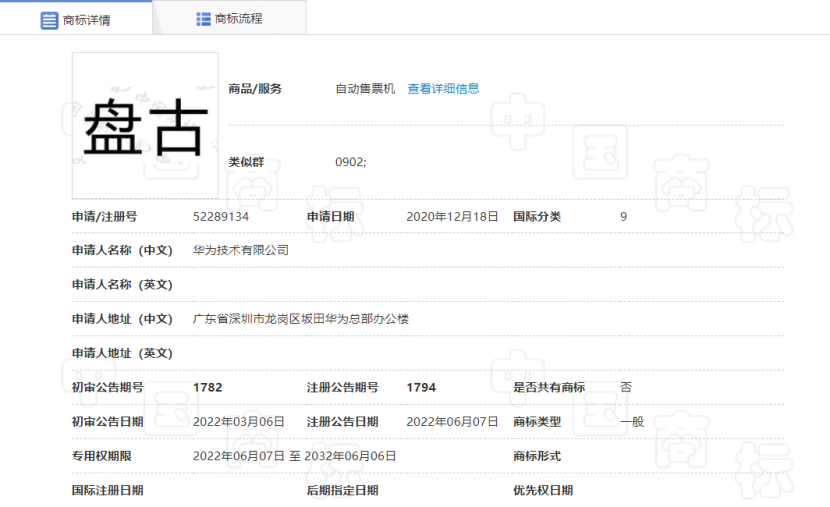The width and height of the screenshot is (830, 507).
Task: Click the applicant name 华为技术有限公司
Action: (241, 250)
